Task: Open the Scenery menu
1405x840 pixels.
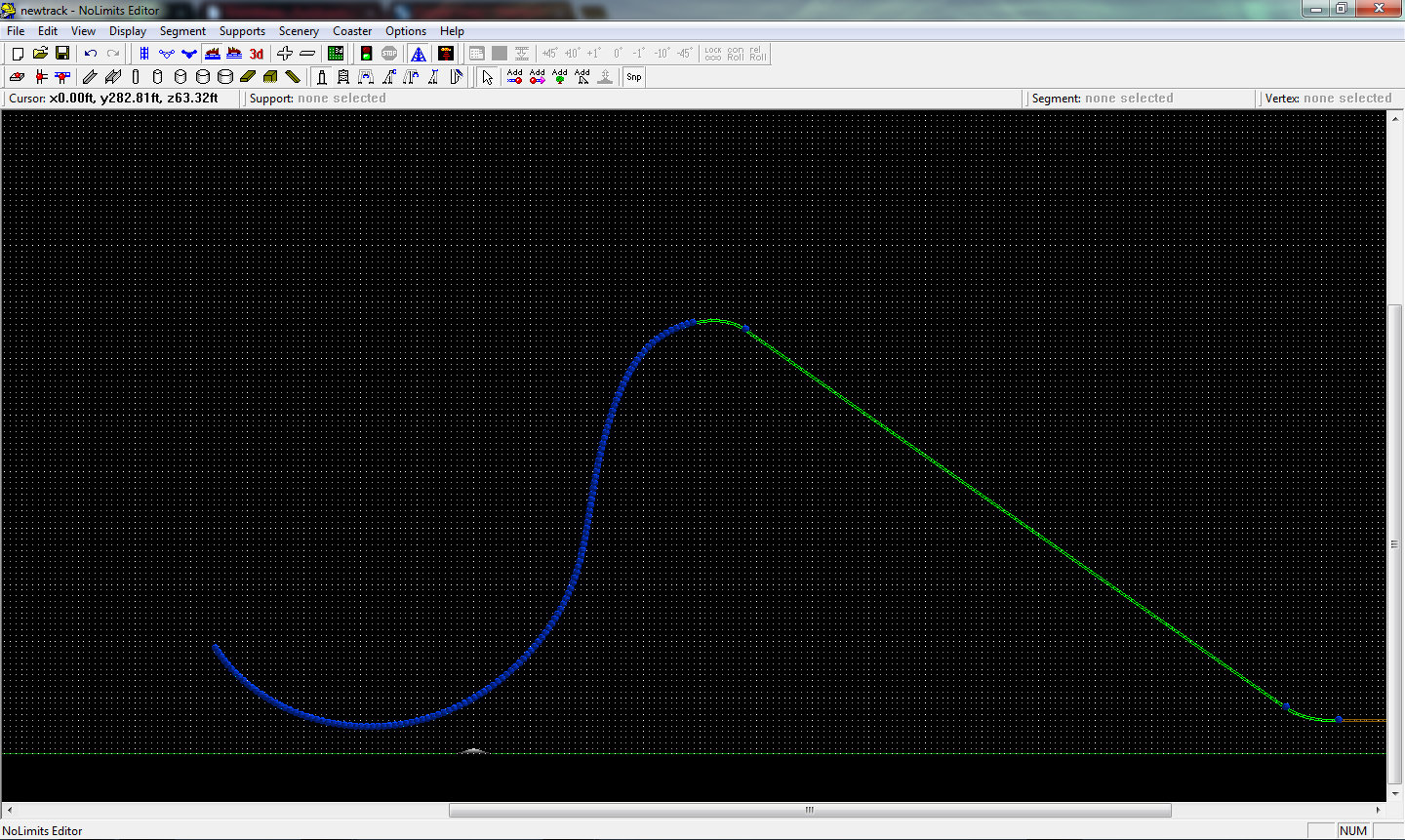Action: coord(299,31)
